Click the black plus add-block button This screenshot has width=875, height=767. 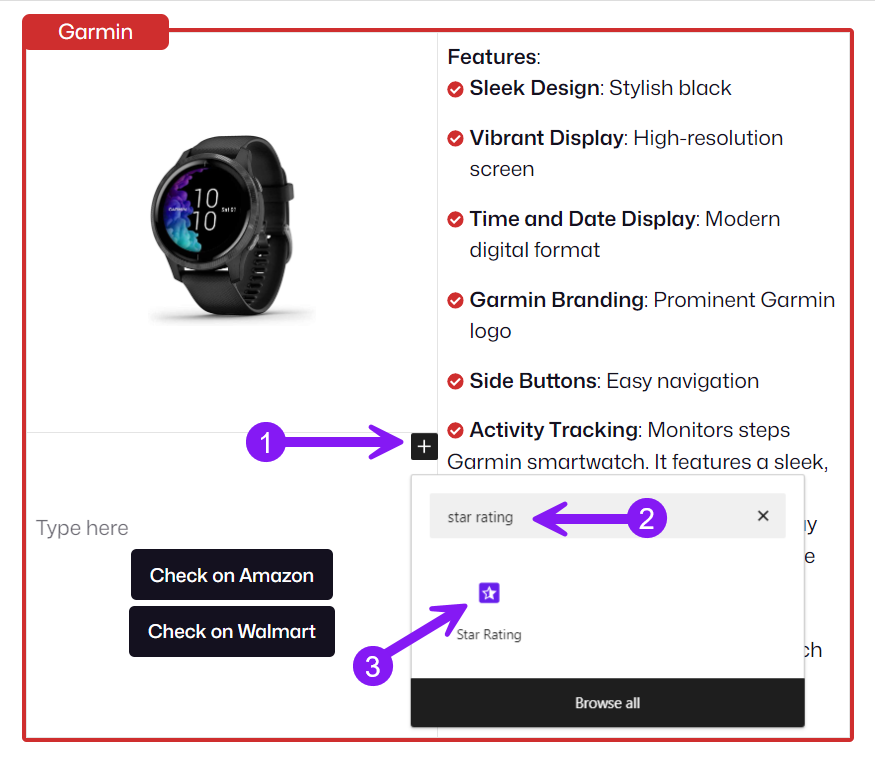(x=424, y=446)
